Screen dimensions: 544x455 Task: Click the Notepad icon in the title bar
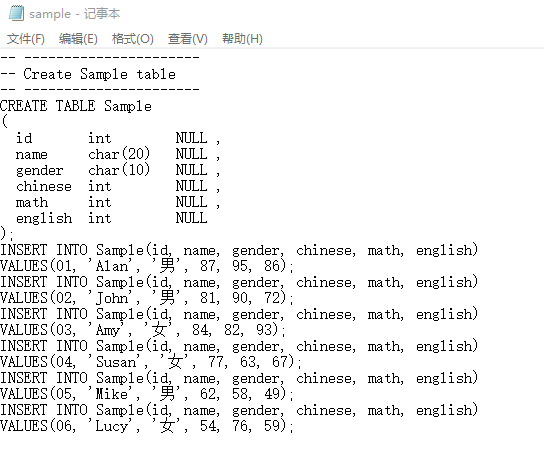pyautogui.click(x=16, y=14)
